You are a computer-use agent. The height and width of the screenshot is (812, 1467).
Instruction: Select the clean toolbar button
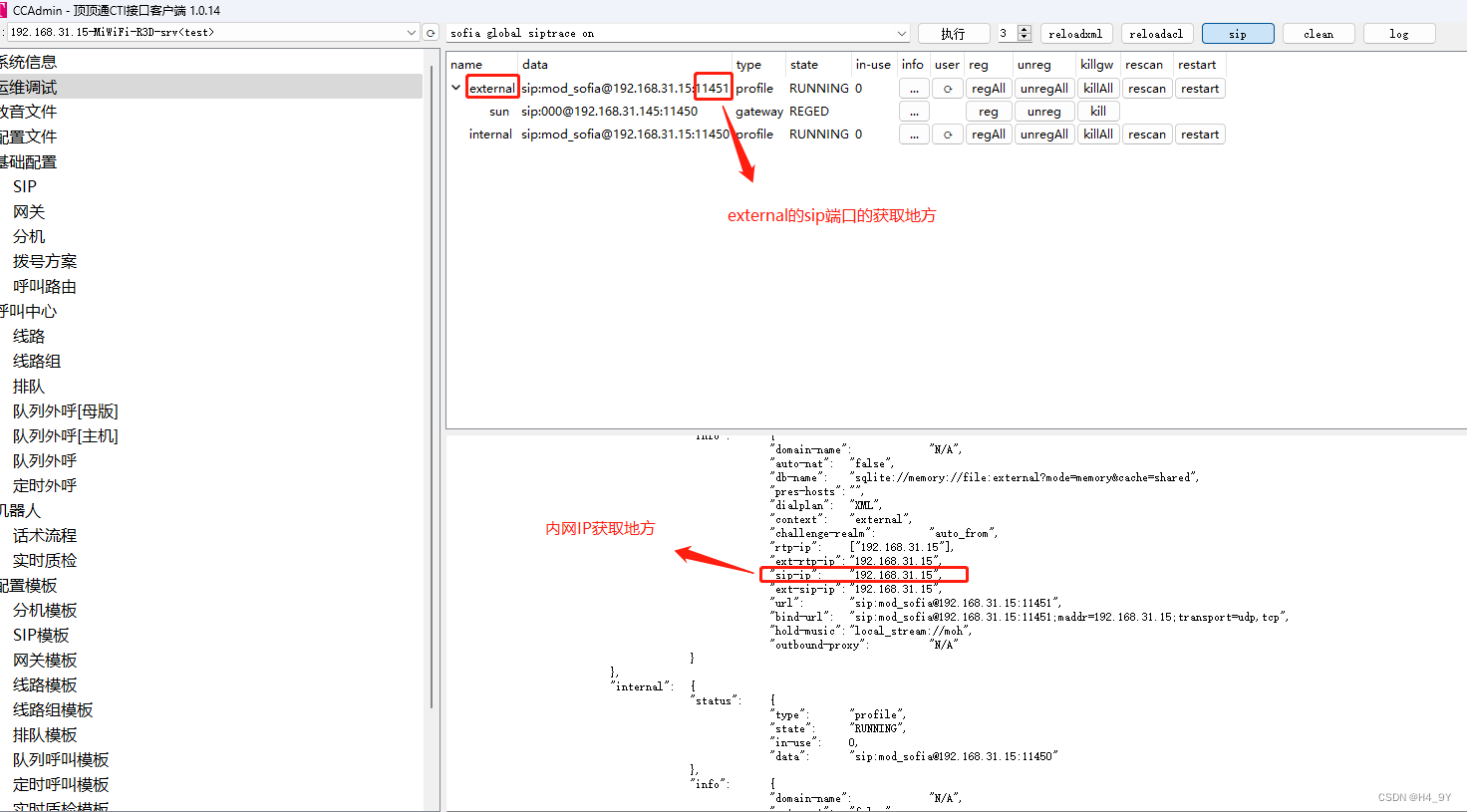(1319, 33)
